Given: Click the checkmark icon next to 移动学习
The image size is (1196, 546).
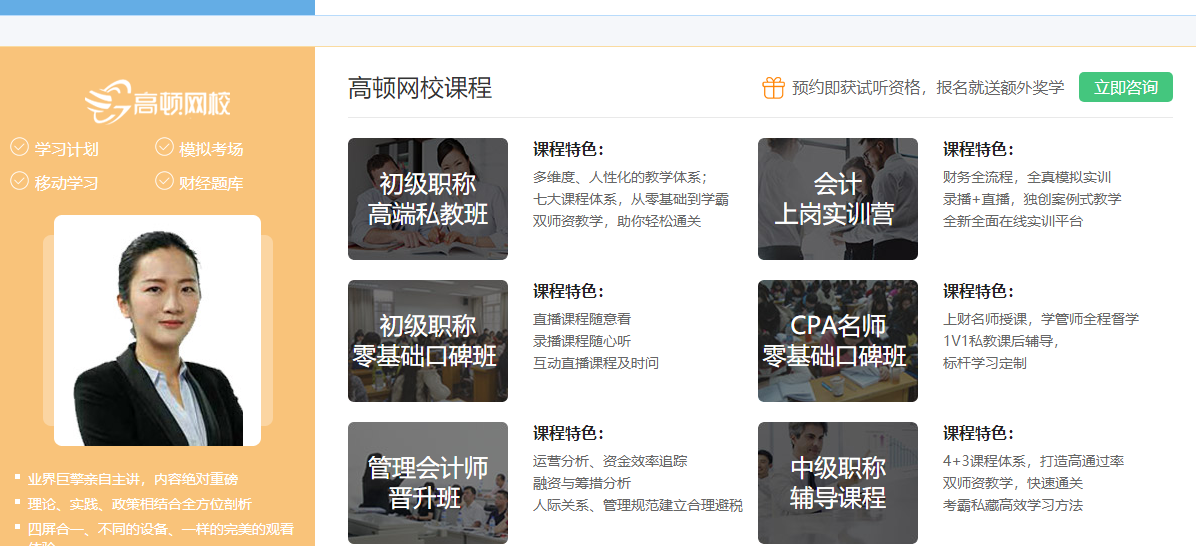Looking at the screenshot, I should (x=19, y=181).
